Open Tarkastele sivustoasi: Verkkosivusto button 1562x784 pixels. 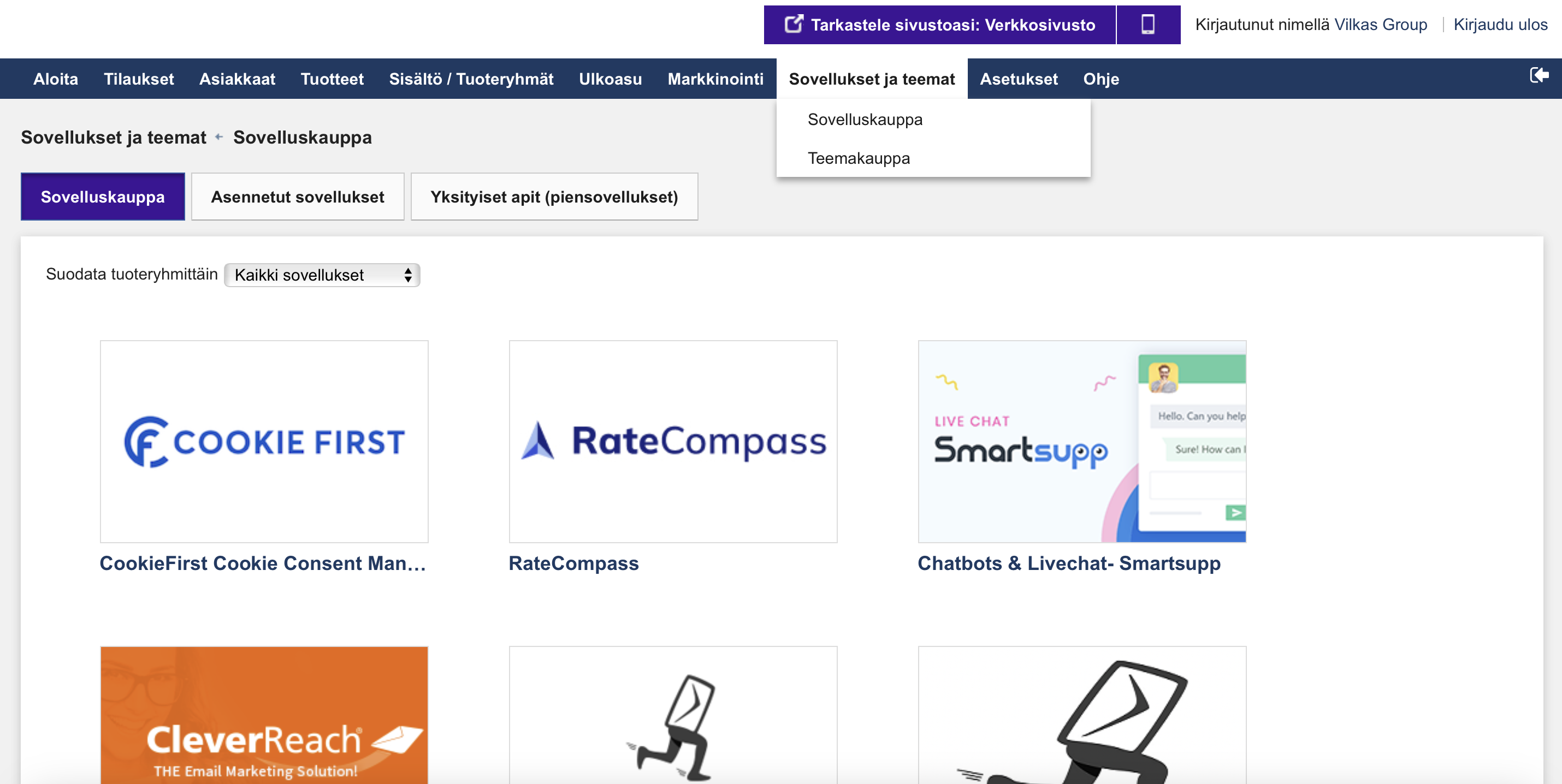tap(939, 25)
